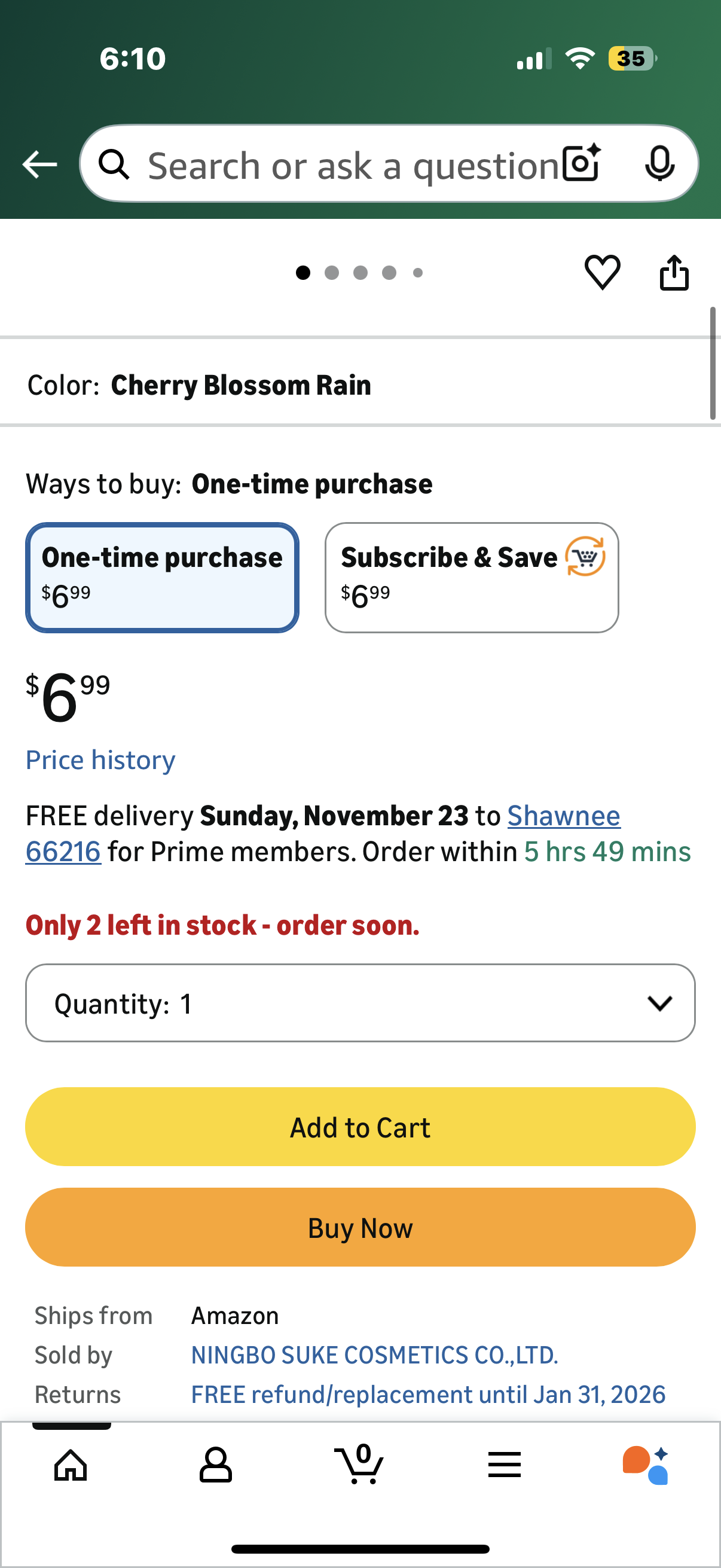View FREE refund/replacement return policy
The height and width of the screenshot is (1568, 721).
point(427,1395)
